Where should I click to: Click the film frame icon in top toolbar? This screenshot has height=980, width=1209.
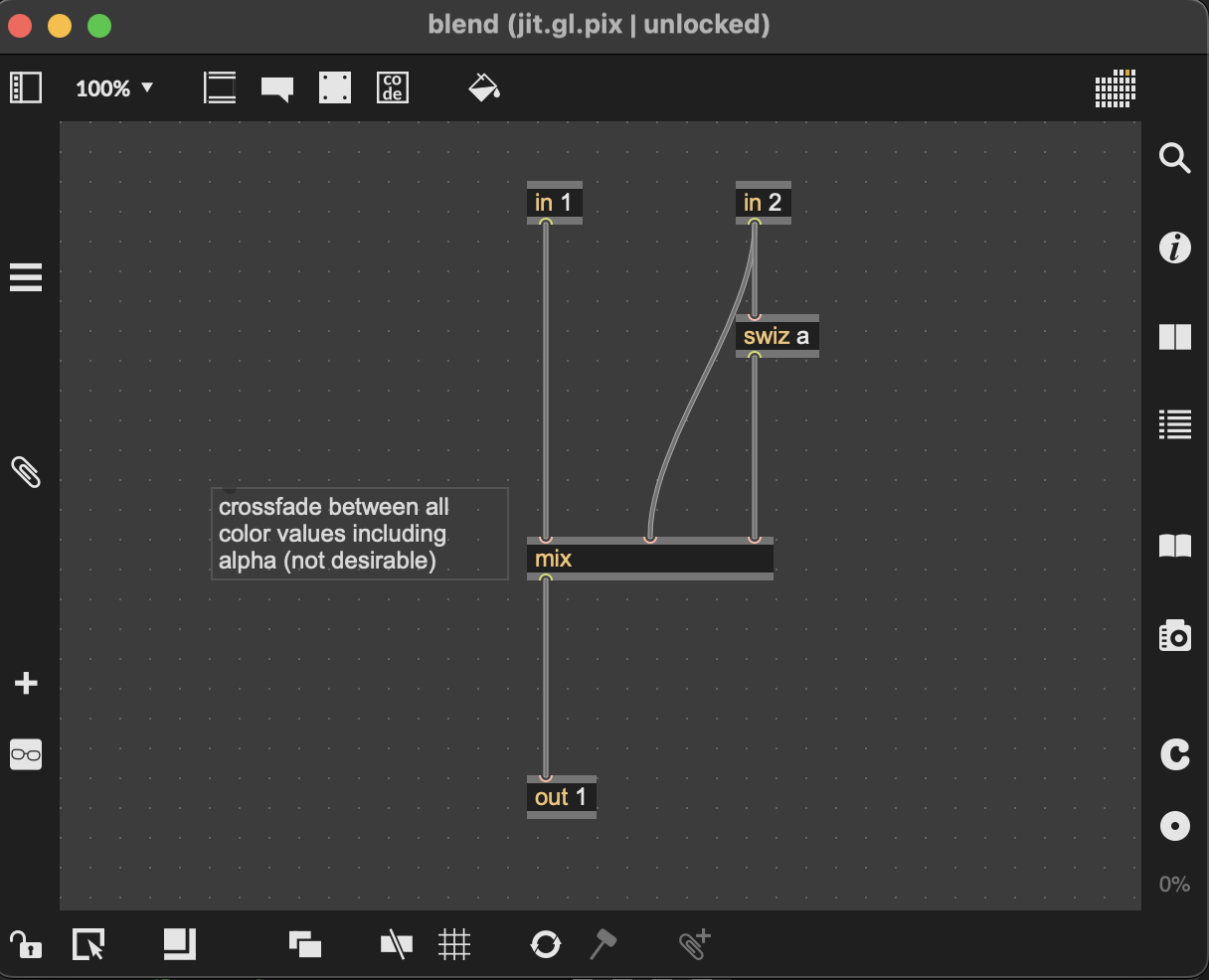[x=335, y=87]
